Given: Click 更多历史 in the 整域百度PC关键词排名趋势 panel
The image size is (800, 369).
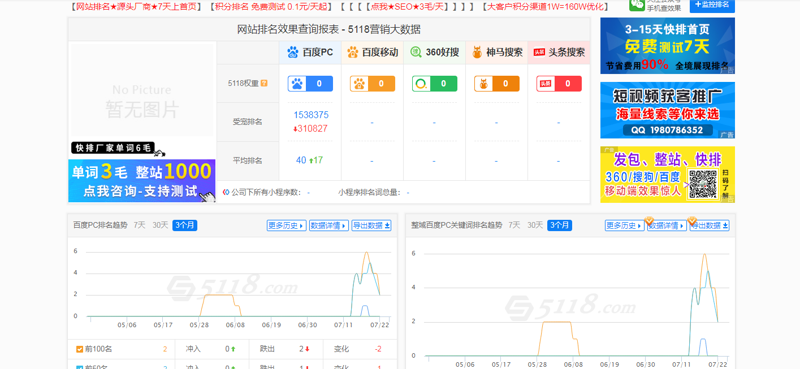Looking at the screenshot, I should pos(624,226).
